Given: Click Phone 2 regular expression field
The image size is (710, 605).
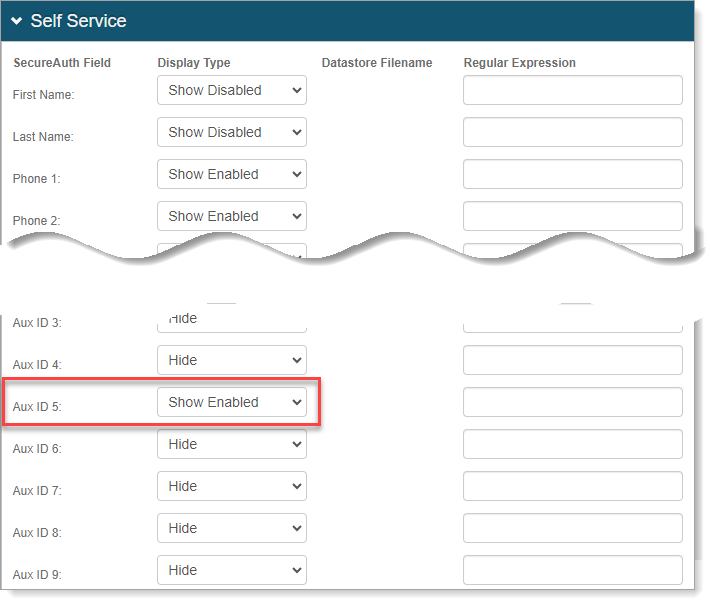Looking at the screenshot, I should [x=572, y=216].
